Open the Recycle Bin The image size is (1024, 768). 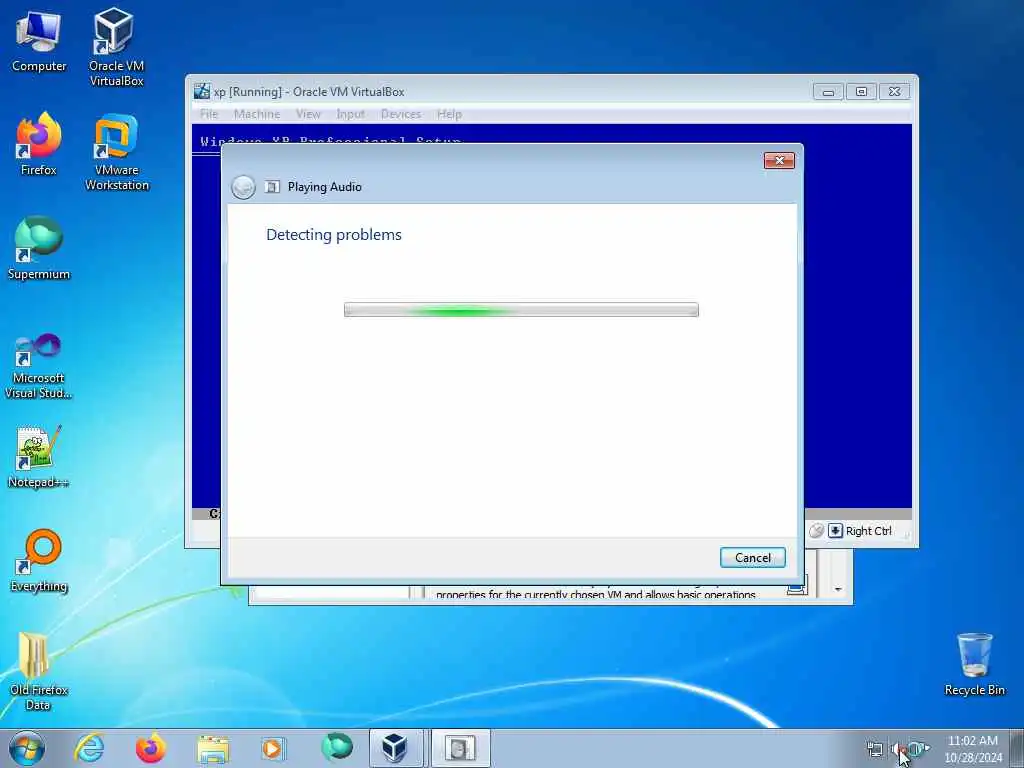point(974,665)
